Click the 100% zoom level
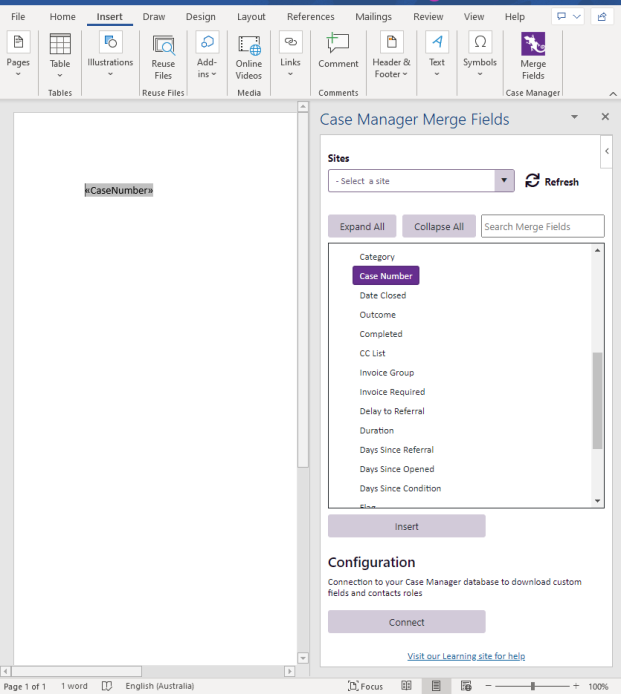Viewport: 621px width, 694px height. tap(598, 686)
